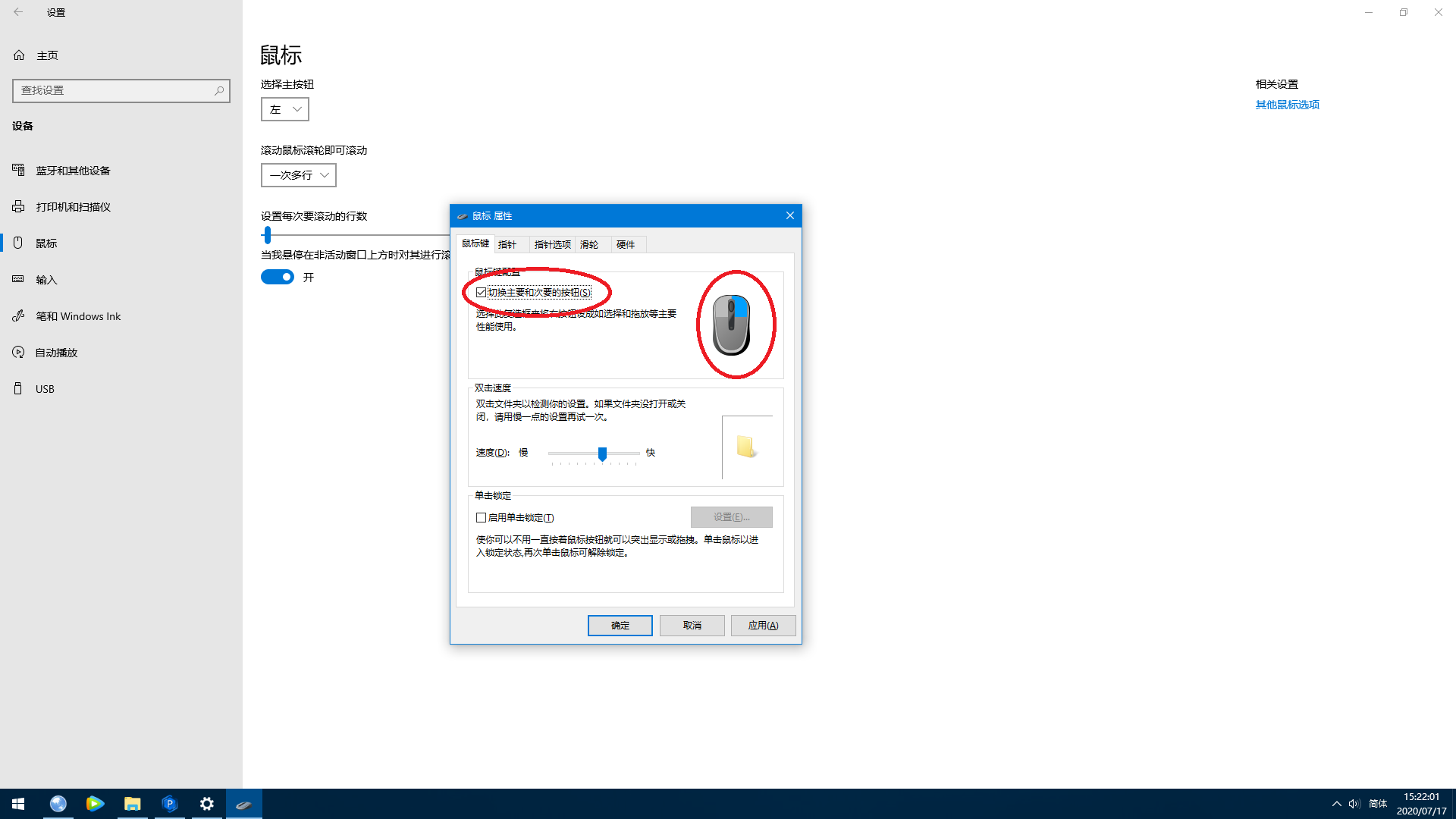Click the Apply button in the dialog
1456x819 pixels.
point(763,626)
